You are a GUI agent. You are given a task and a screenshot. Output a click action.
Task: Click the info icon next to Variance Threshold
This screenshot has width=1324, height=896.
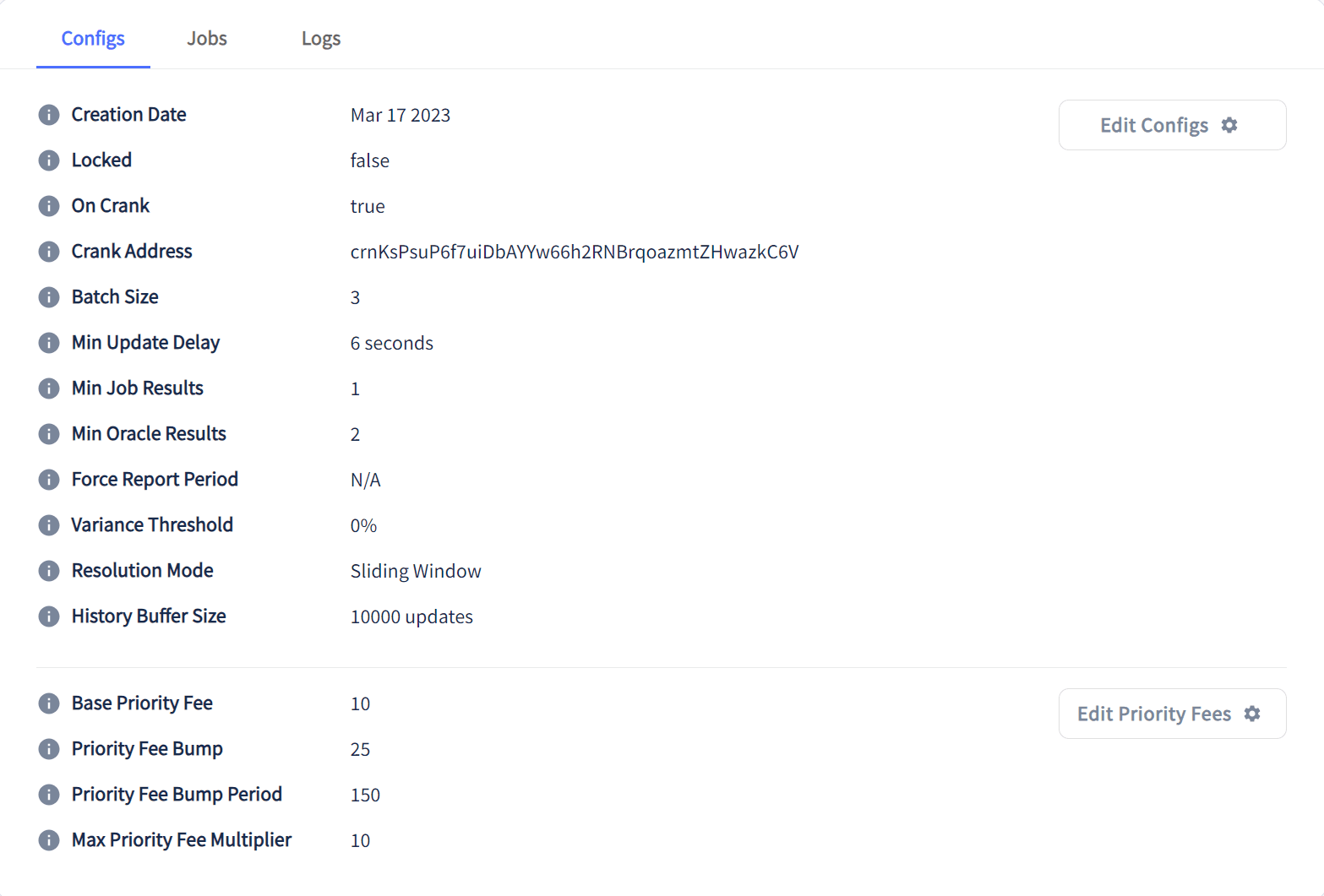tap(48, 524)
